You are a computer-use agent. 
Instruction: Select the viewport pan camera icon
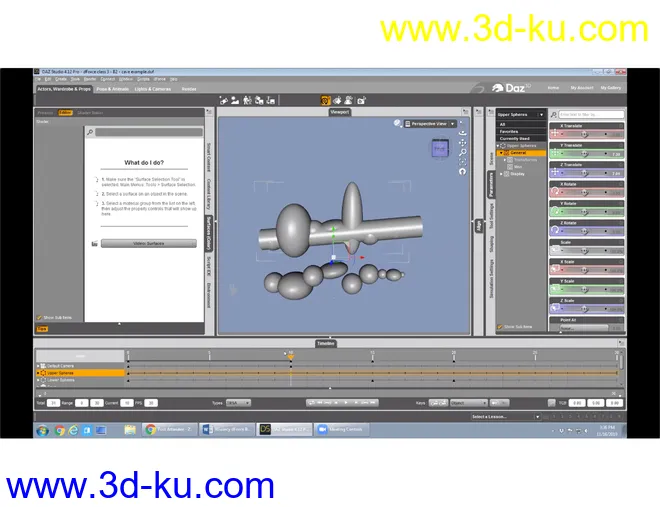(462, 143)
